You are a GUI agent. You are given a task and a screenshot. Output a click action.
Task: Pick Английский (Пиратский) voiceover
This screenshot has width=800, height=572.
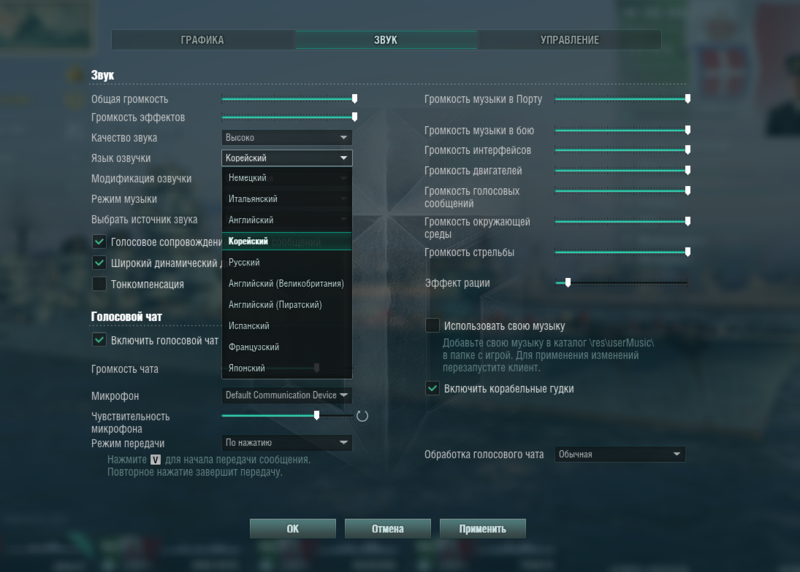click(287, 305)
